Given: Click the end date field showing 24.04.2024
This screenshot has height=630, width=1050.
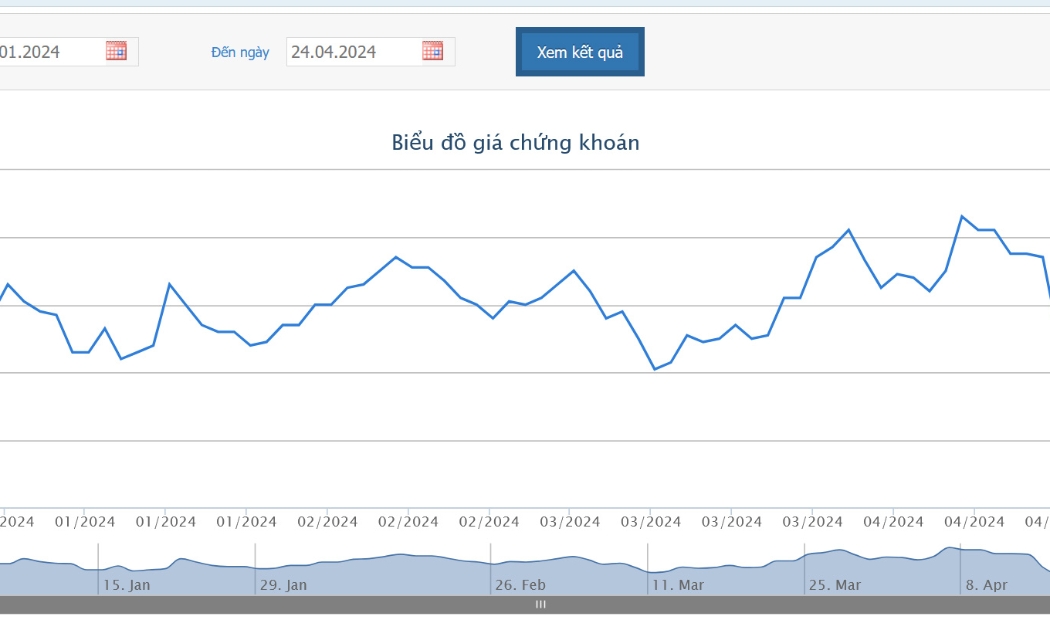Looking at the screenshot, I should (370, 52).
